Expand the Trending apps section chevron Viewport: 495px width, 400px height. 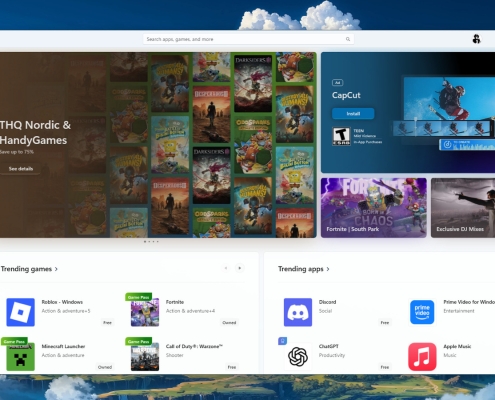[x=328, y=269]
